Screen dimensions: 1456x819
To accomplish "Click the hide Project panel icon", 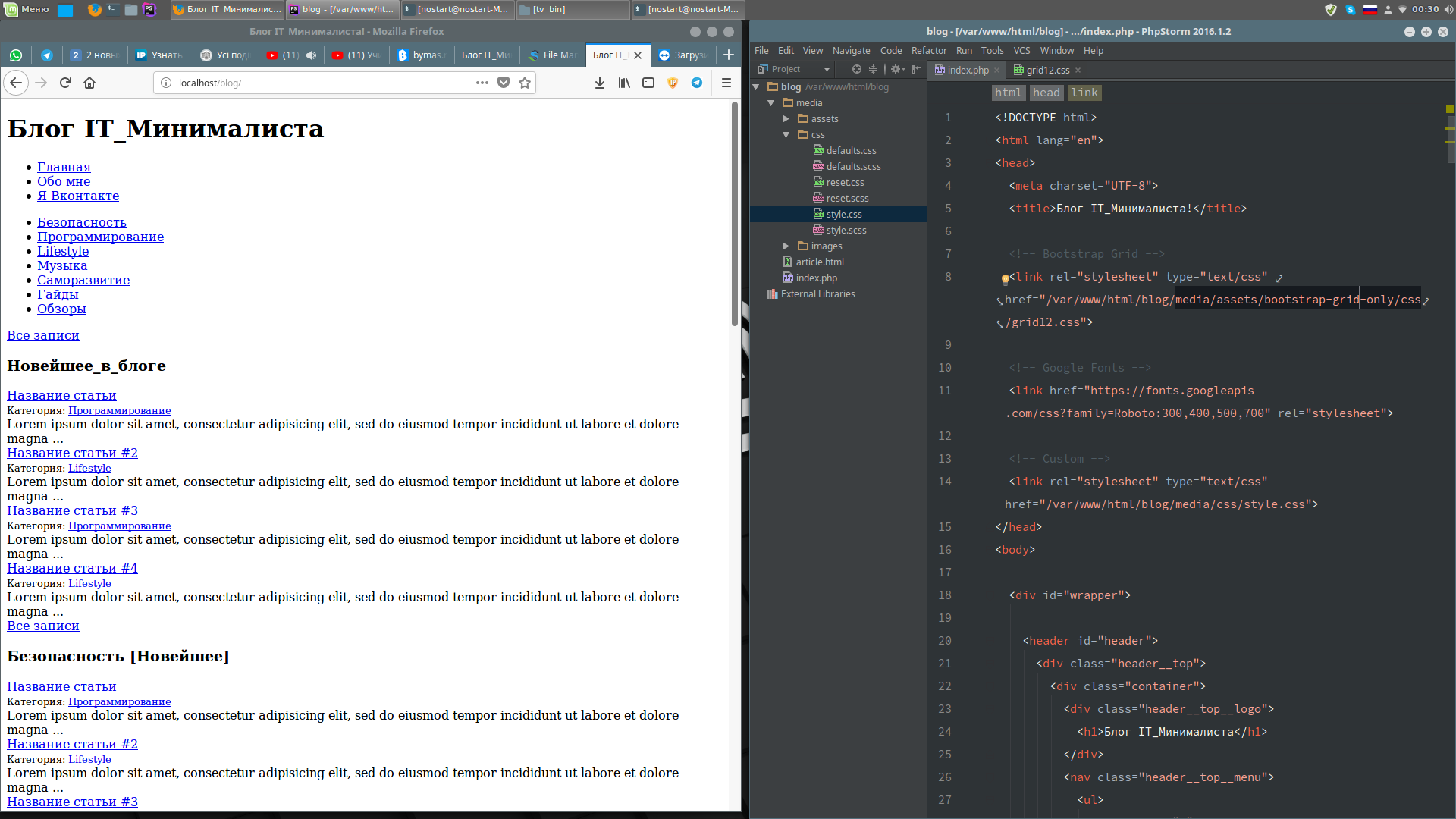I will 917,69.
